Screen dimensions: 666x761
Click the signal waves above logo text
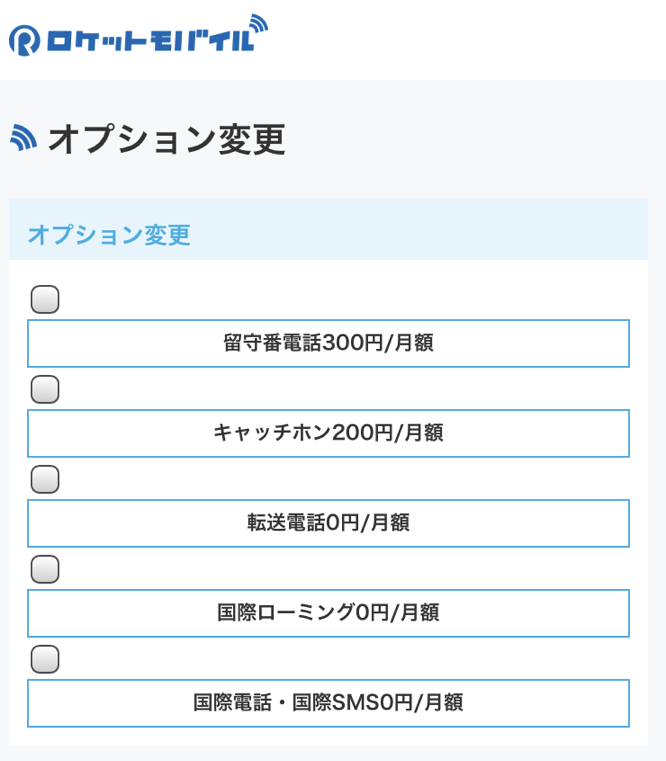point(258,24)
